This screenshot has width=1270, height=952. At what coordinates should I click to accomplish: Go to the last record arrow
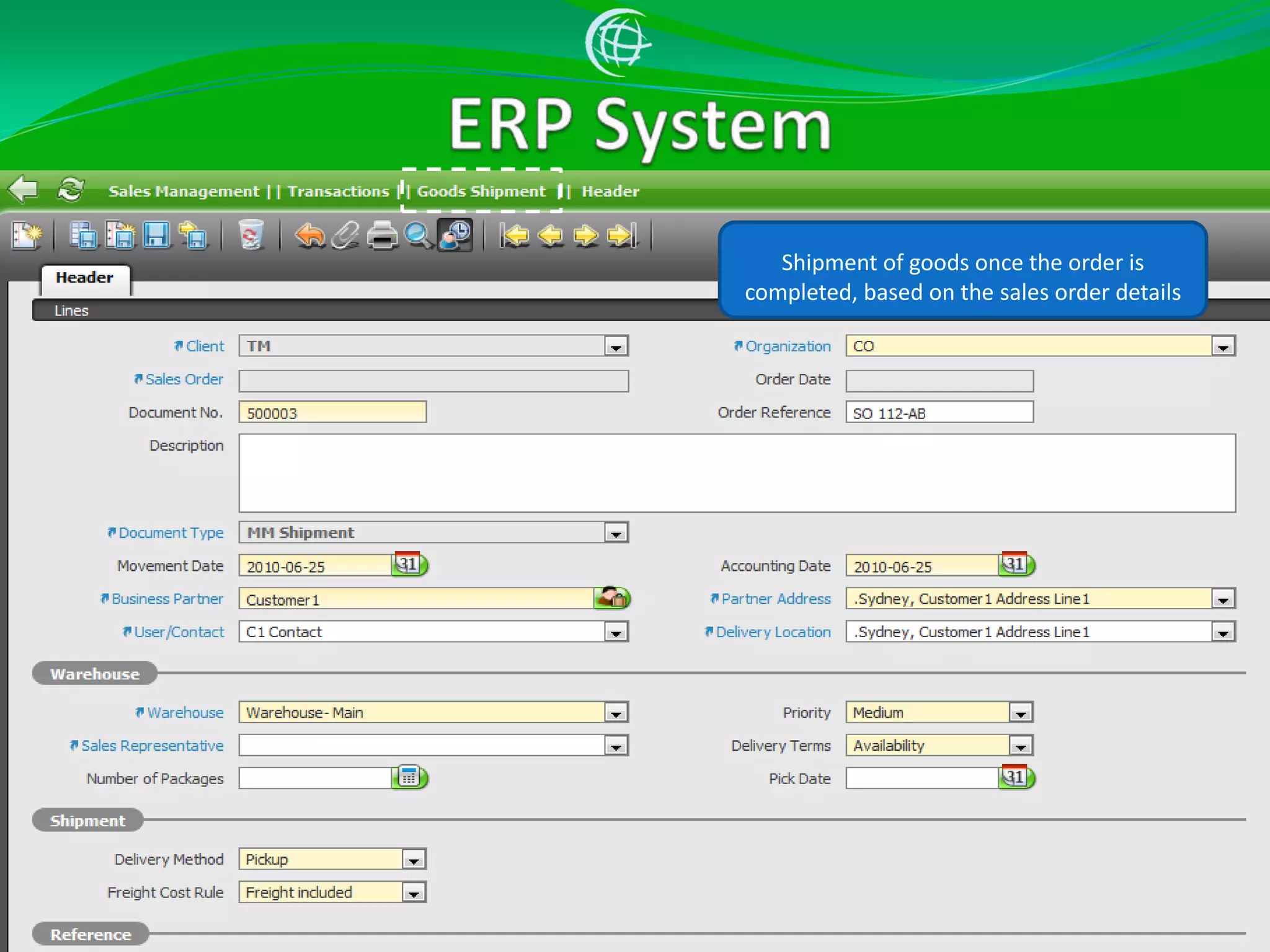pos(622,236)
